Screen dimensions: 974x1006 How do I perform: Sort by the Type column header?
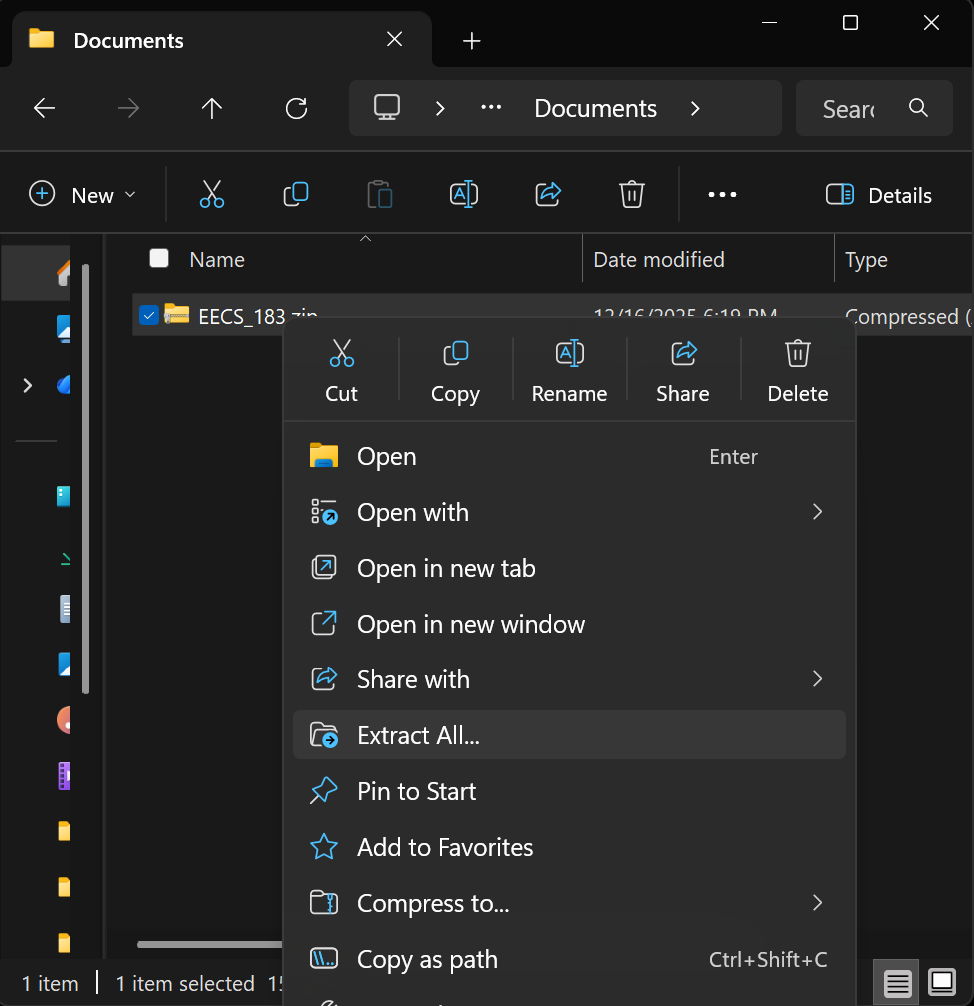tap(866, 260)
